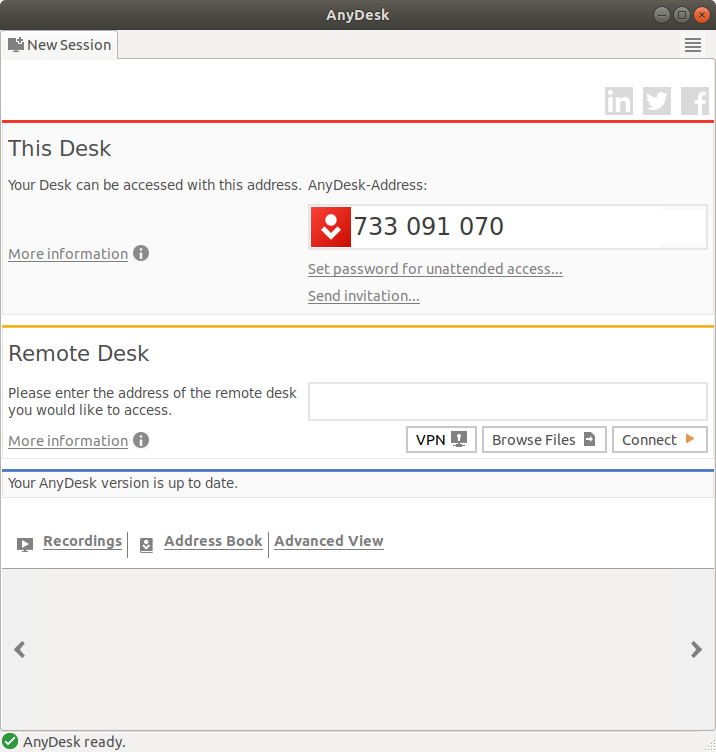Viewport: 716px width, 752px height.
Task: Click info icon beside This Desk More information
Action: pos(141,253)
